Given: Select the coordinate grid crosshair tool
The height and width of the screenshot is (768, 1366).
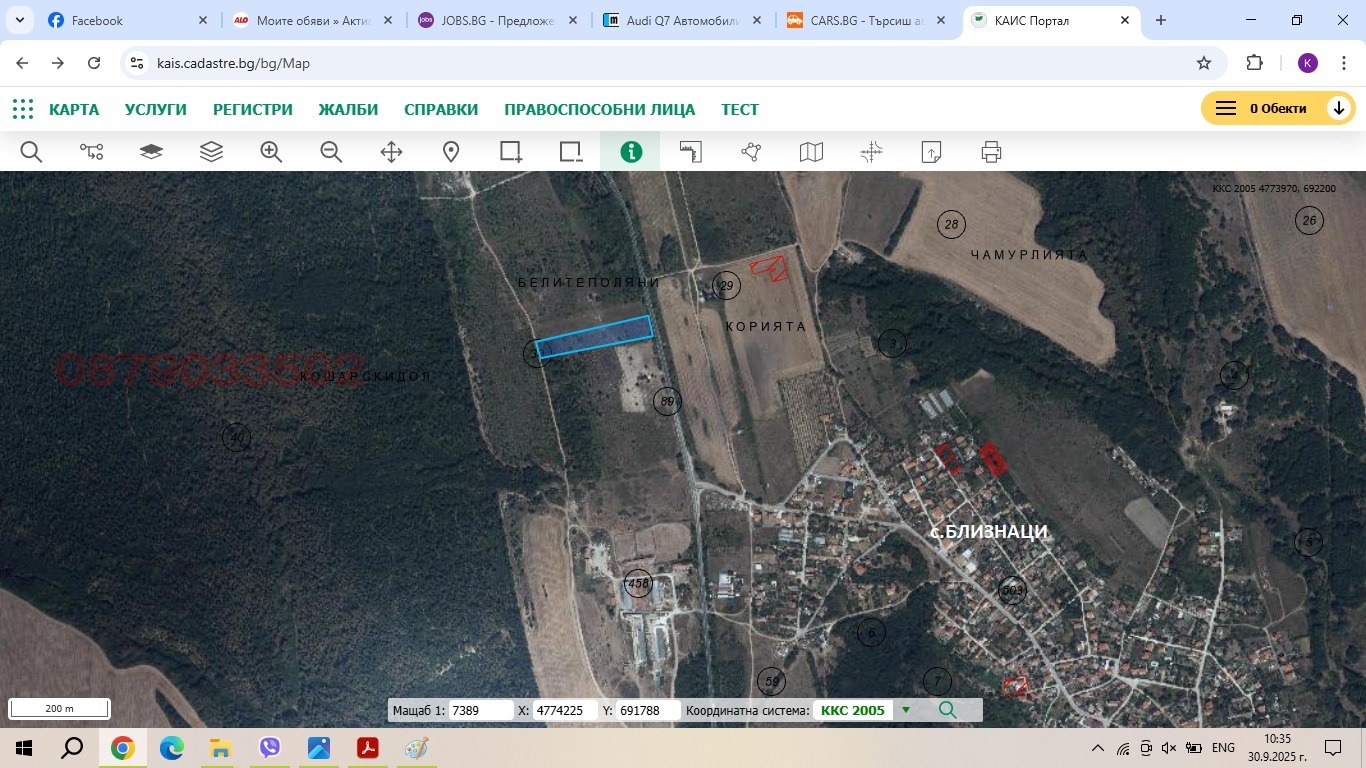Looking at the screenshot, I should (871, 151).
